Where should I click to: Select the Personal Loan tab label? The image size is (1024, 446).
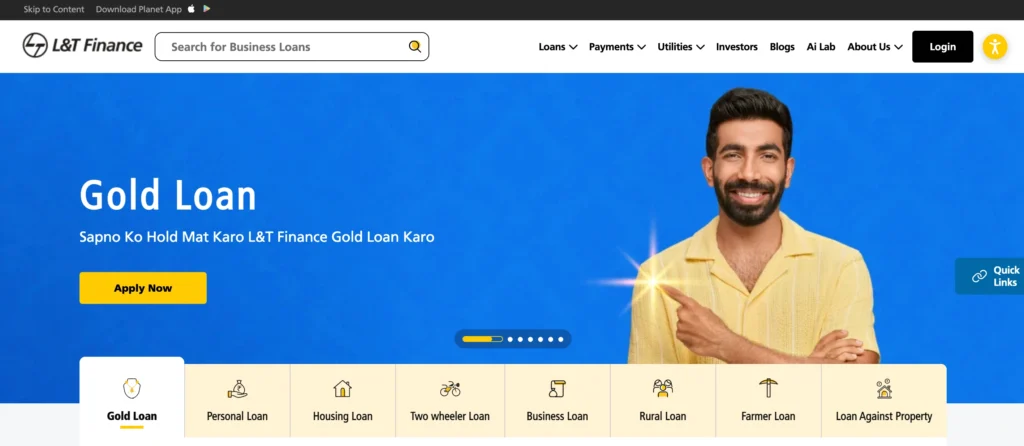point(237,416)
